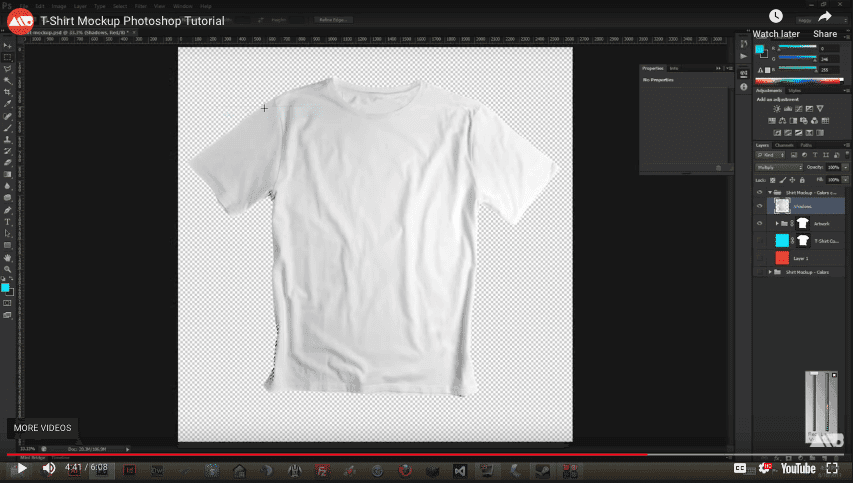Select the Crop tool

(8, 92)
